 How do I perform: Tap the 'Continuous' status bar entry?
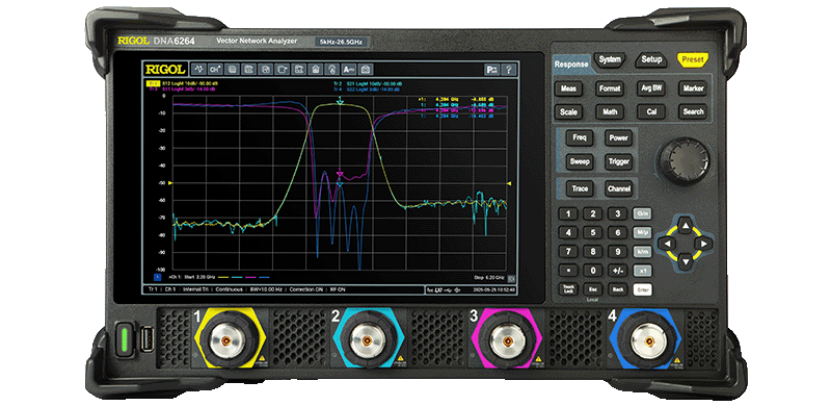tap(228, 290)
